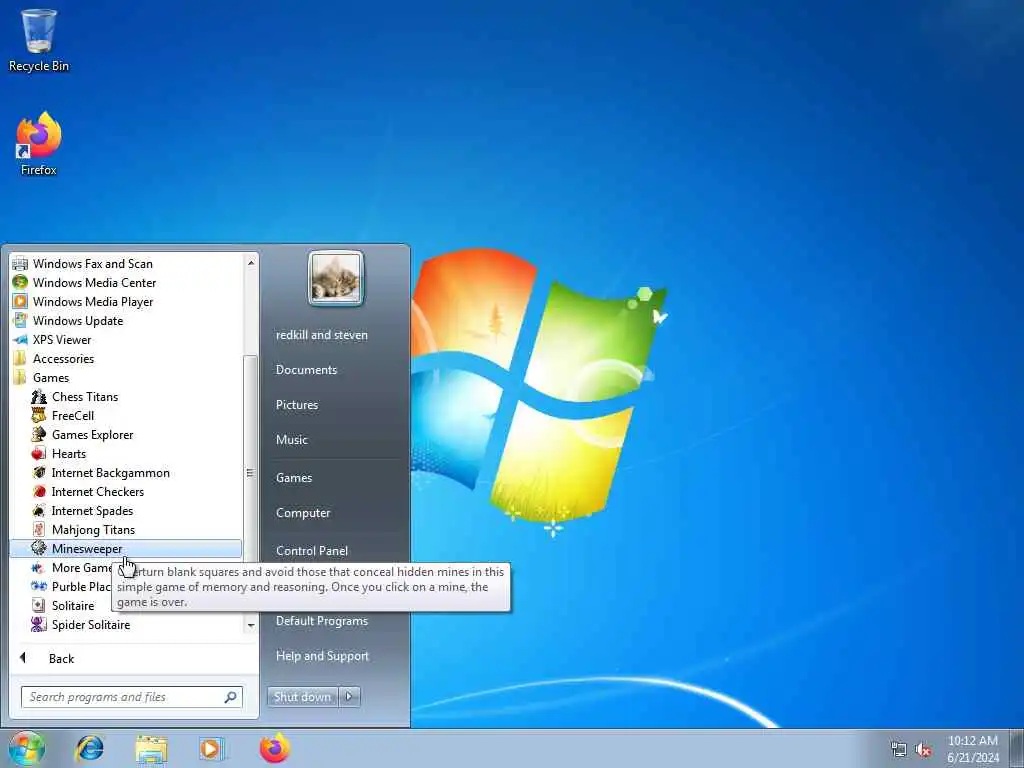Open Computer from the Start menu

pyautogui.click(x=303, y=513)
